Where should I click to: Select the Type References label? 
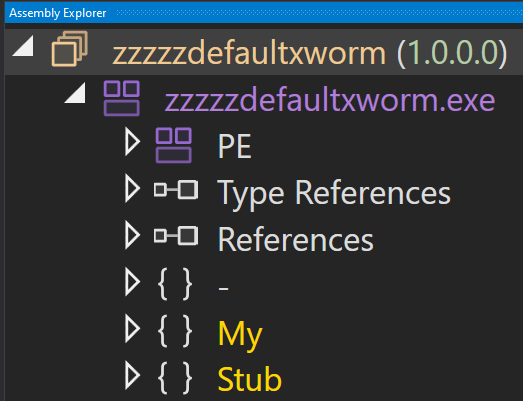click(334, 193)
